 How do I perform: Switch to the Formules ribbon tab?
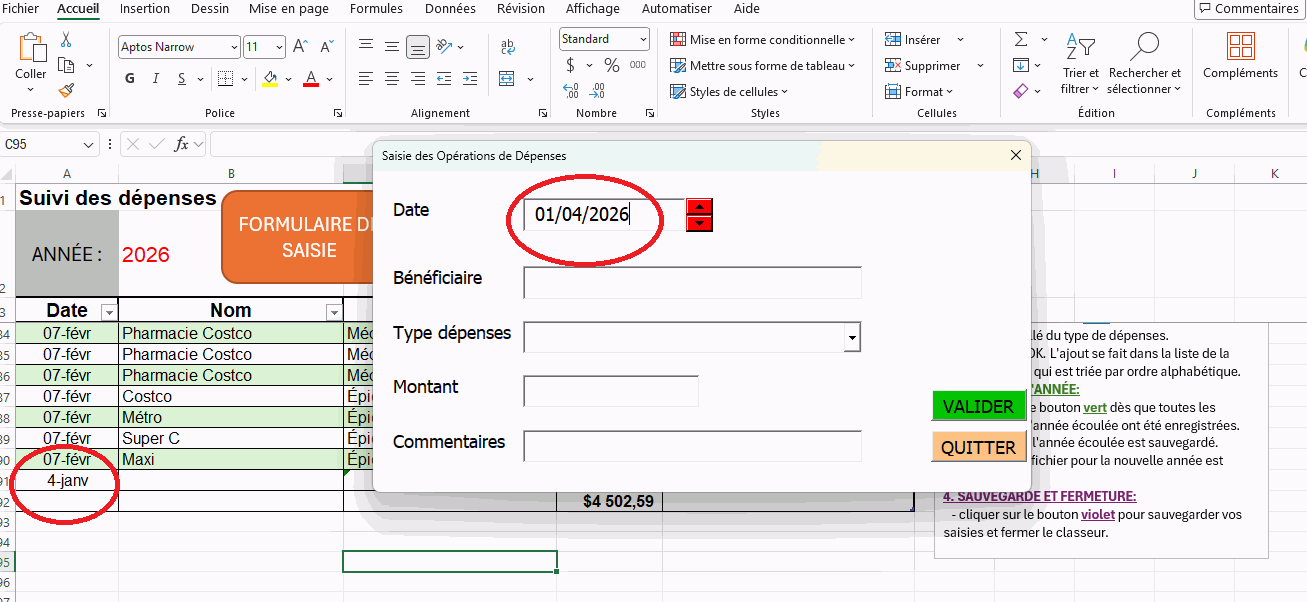(x=377, y=9)
